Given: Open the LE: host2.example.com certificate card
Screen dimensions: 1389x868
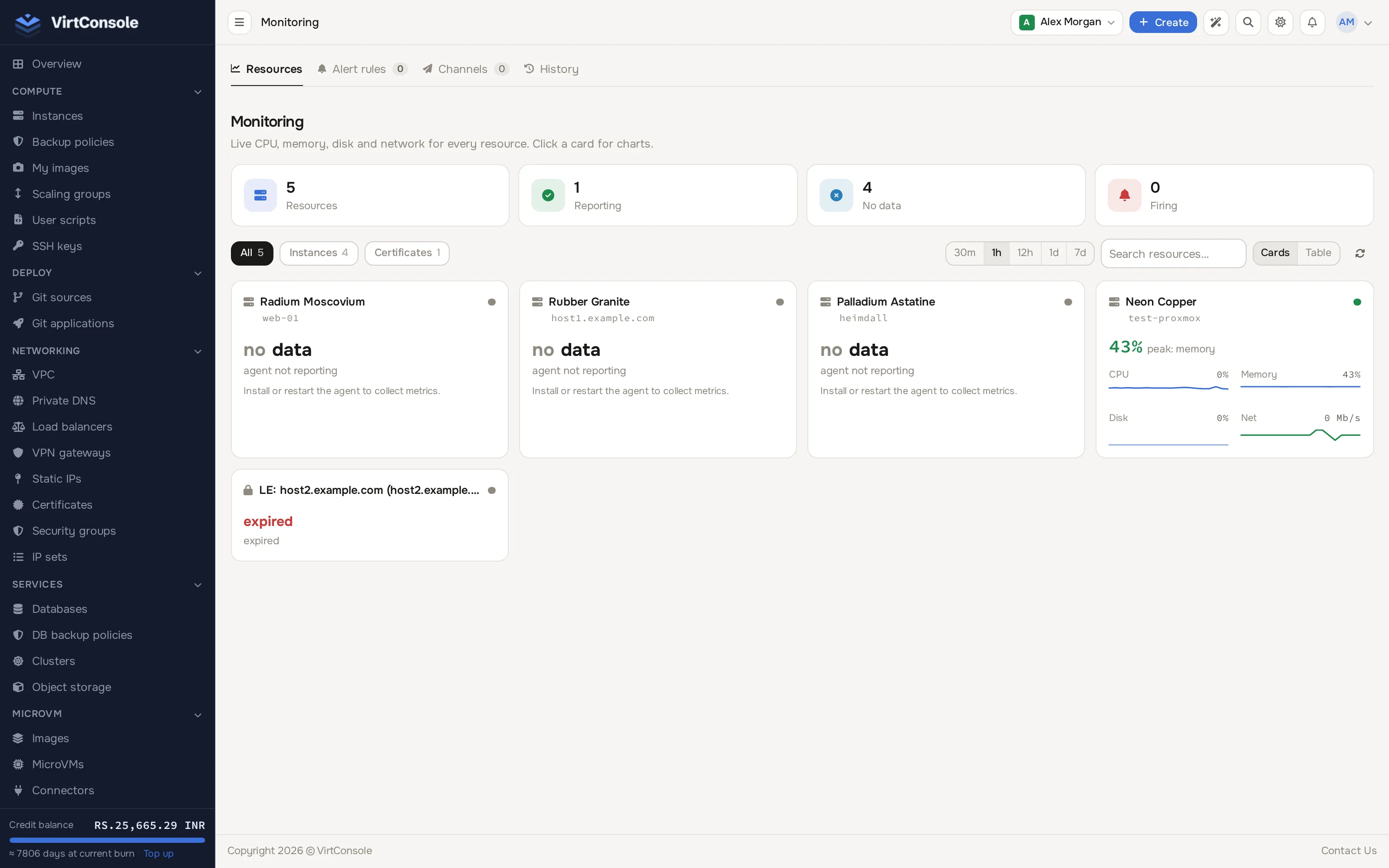Looking at the screenshot, I should coord(370,515).
